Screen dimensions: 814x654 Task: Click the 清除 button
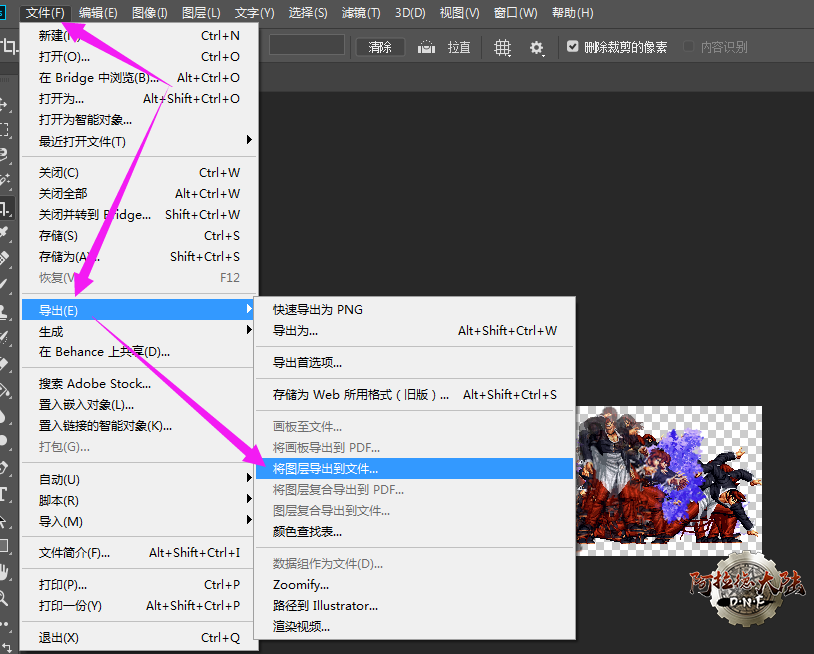[x=380, y=47]
